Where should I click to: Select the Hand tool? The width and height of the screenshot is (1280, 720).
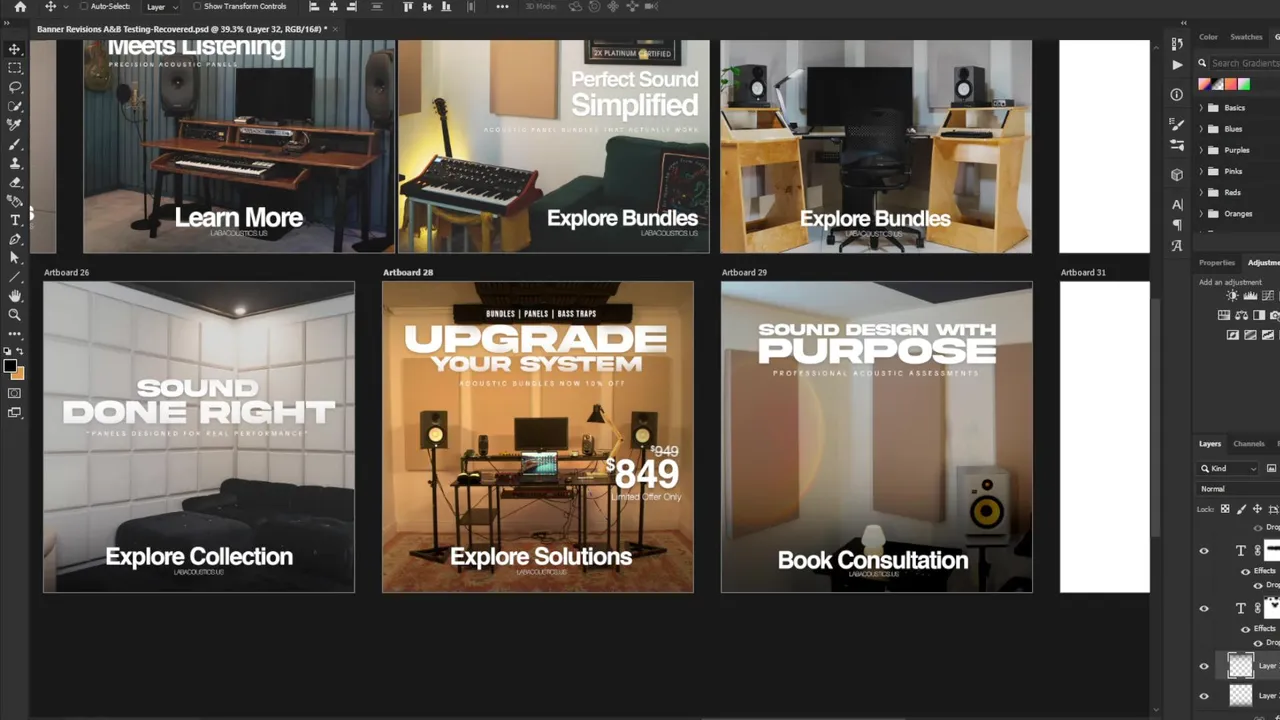click(x=14, y=296)
